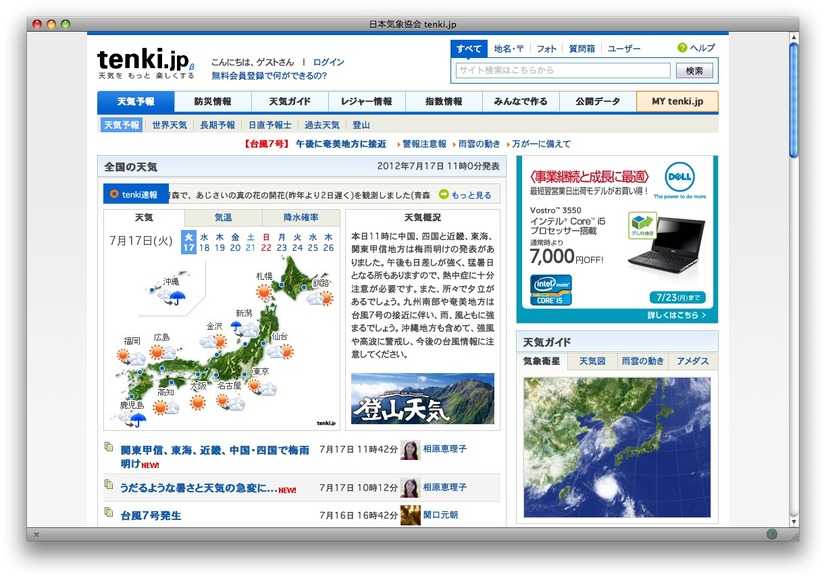
Task: Select the 地名・〒 search category tab
Action: click(x=508, y=48)
